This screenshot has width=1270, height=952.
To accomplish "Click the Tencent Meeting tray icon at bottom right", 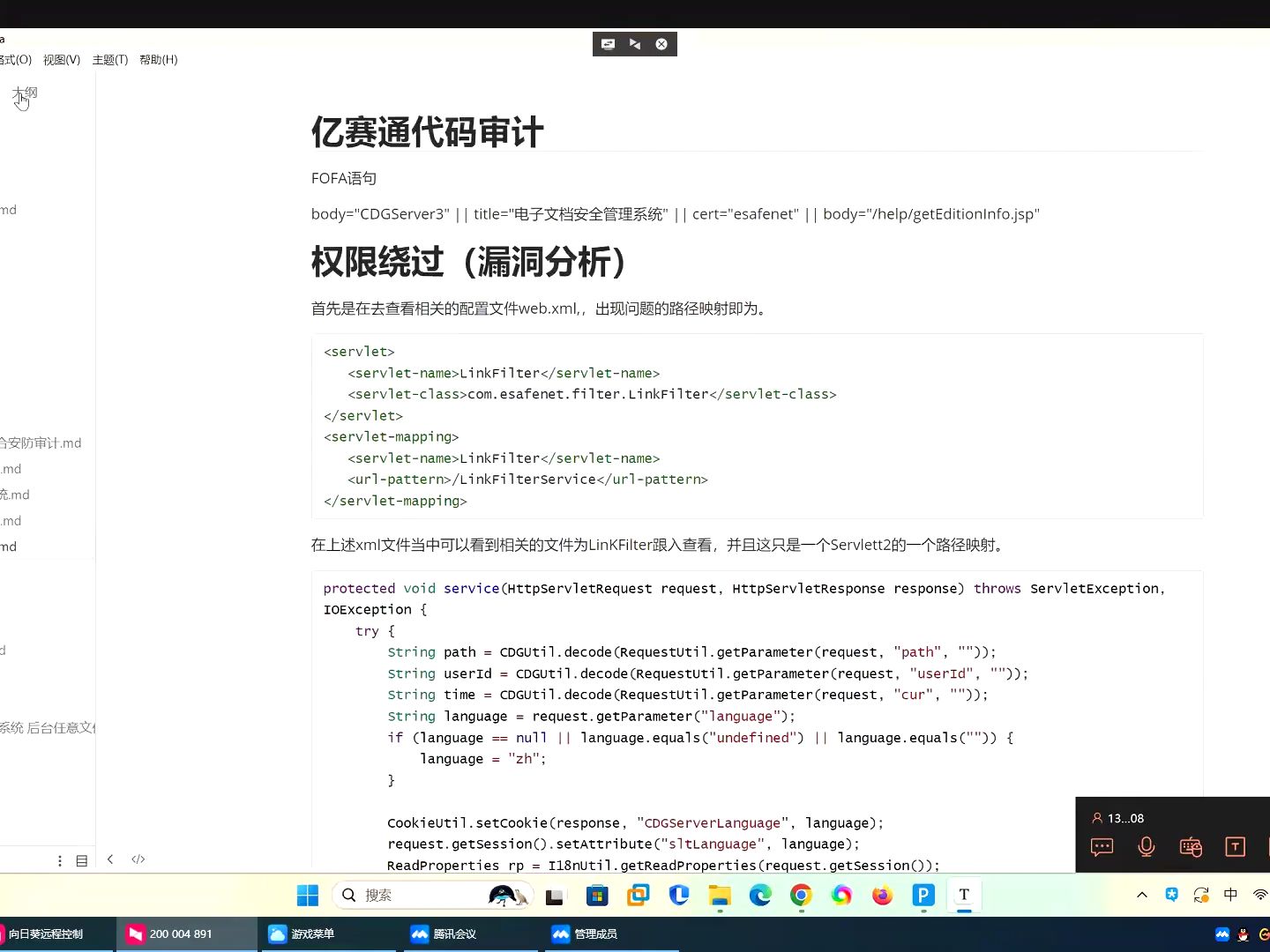I will click(1222, 934).
